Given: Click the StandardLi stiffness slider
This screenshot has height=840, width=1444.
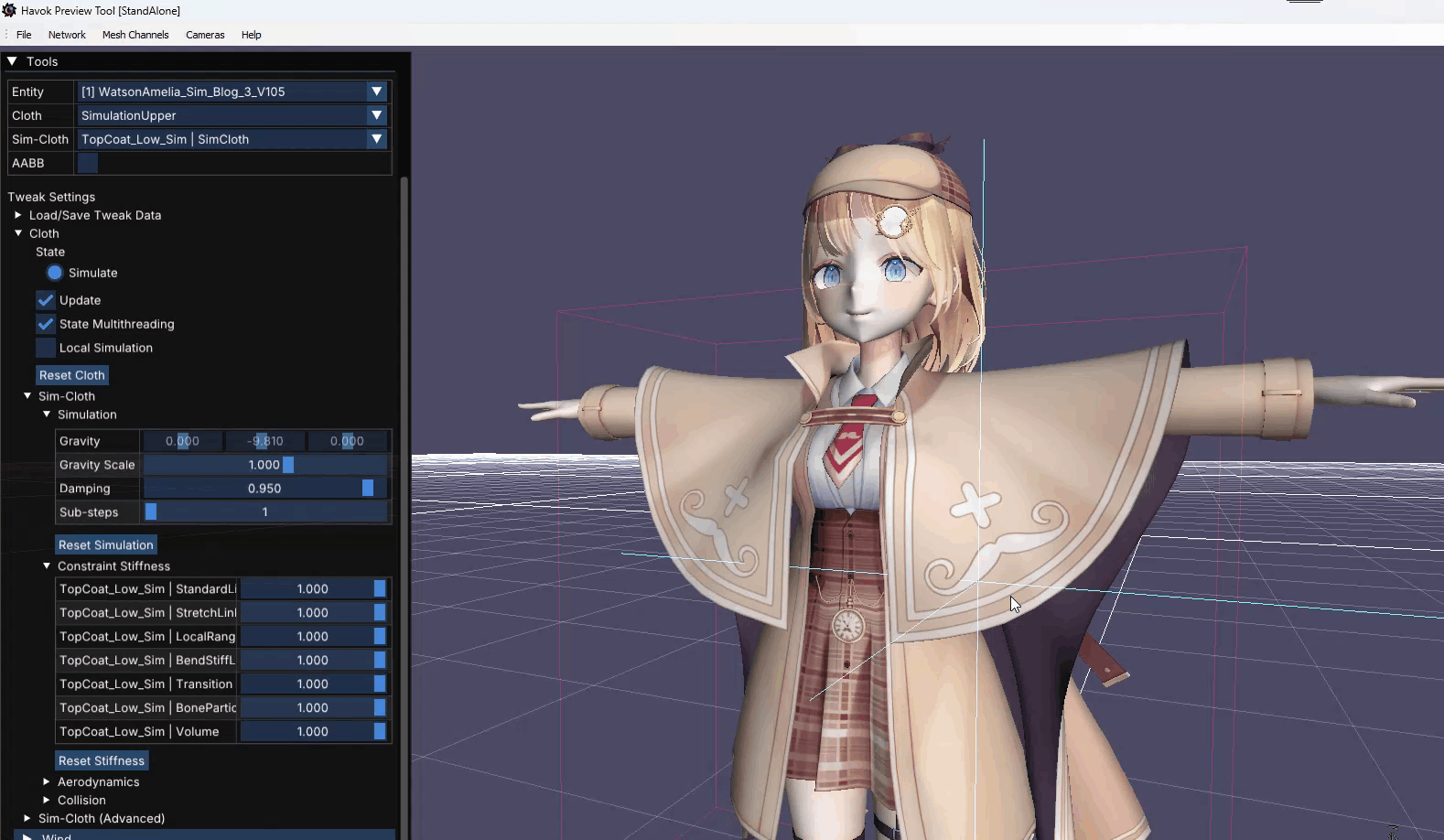Looking at the screenshot, I should click(313, 589).
